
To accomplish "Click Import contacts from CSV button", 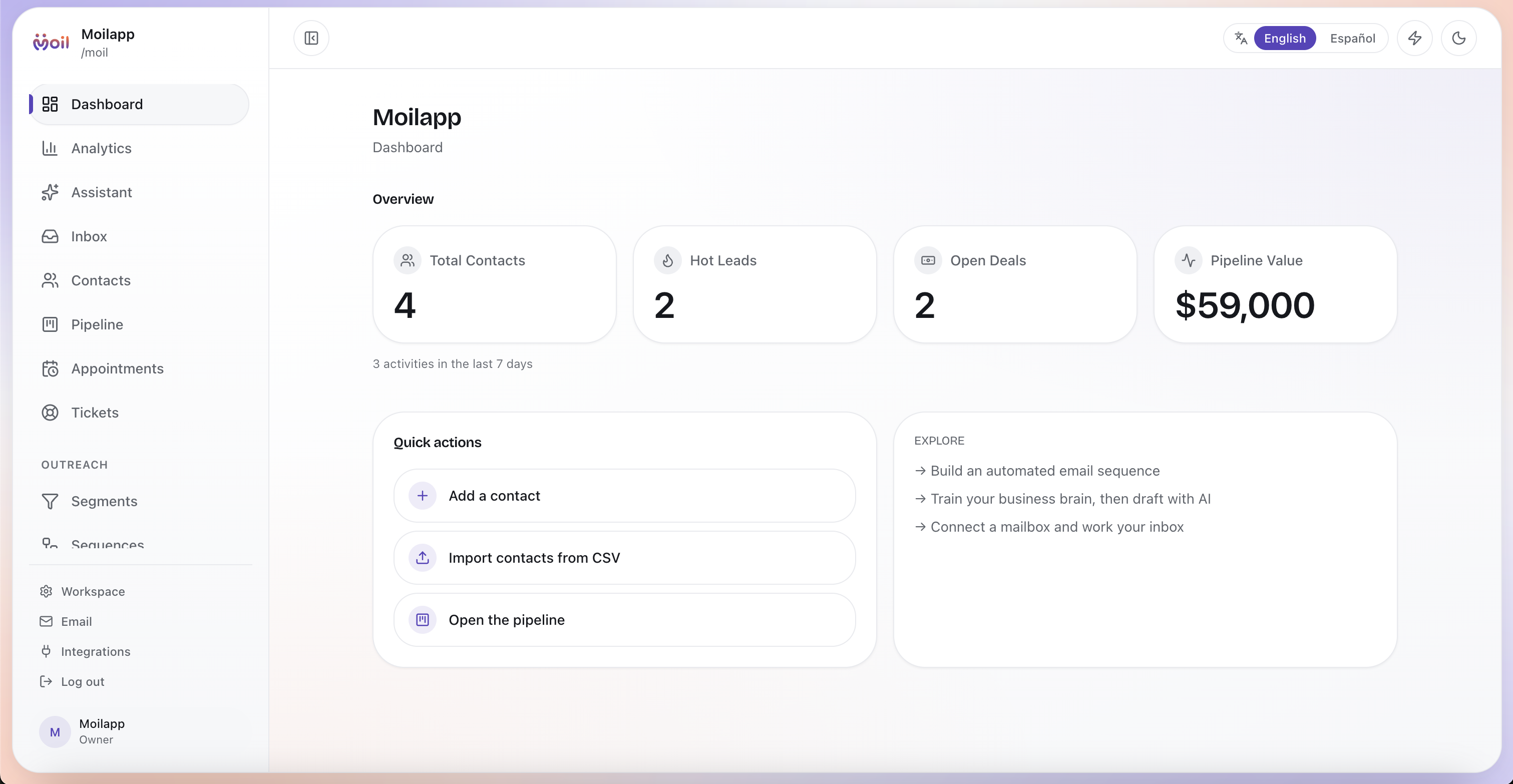I will (624, 557).
